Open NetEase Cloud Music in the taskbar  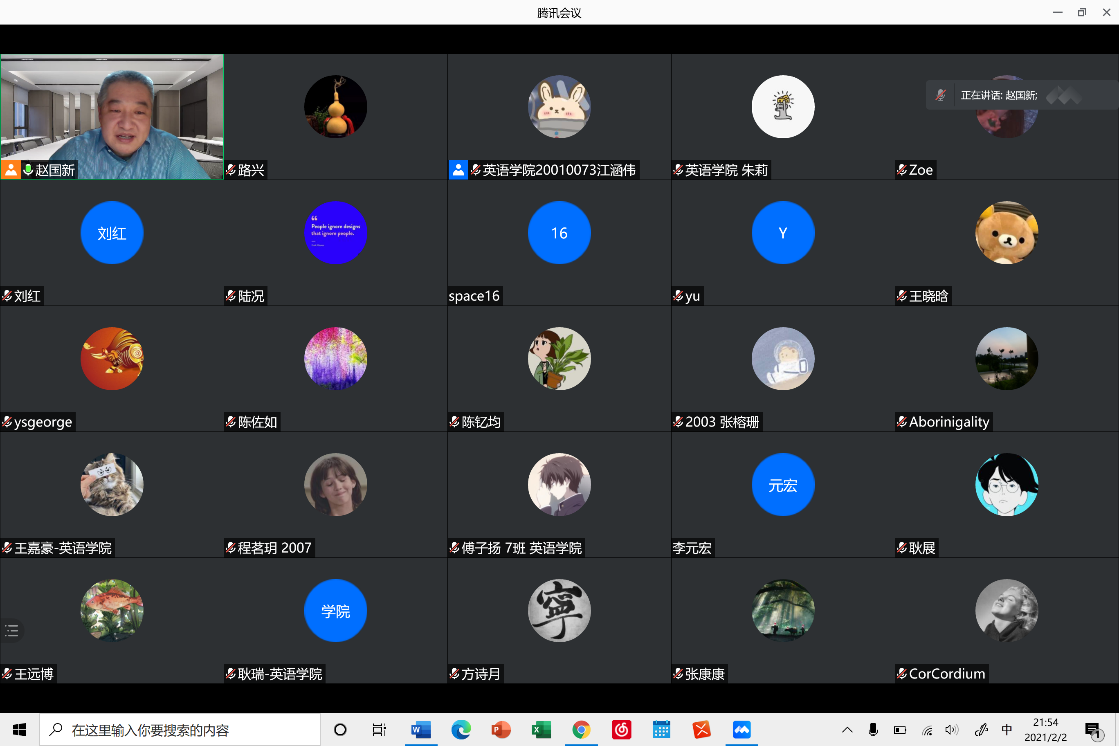coord(621,730)
